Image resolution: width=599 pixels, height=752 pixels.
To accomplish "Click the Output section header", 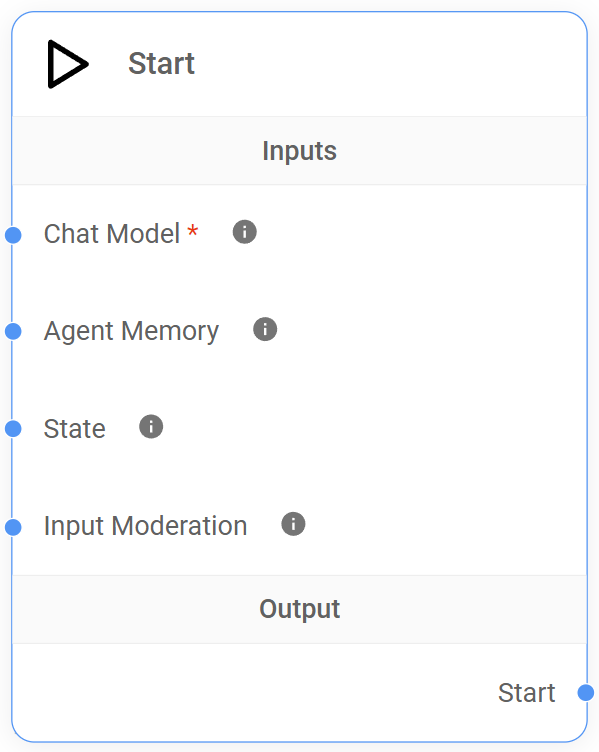I will pos(300,609).
